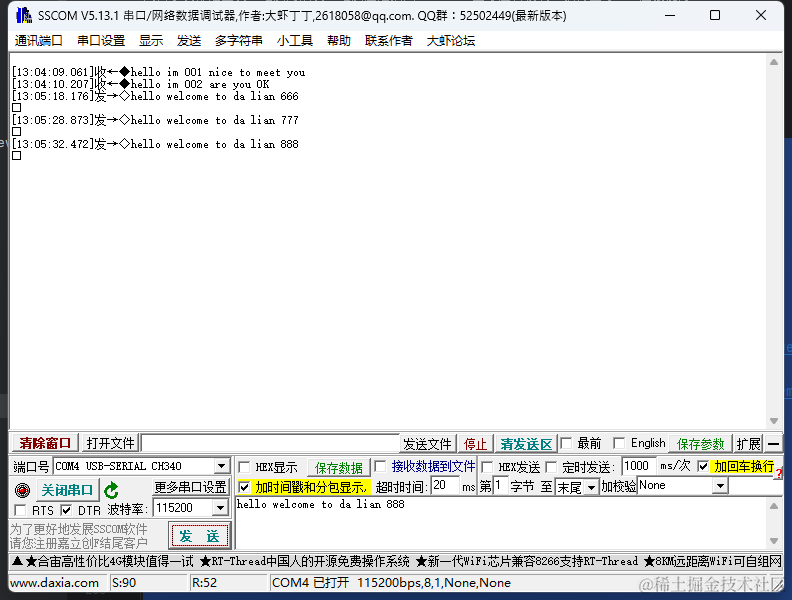The width and height of the screenshot is (792, 600).
Task: Click the 超时时间 20 ms input field
Action: pos(446,486)
